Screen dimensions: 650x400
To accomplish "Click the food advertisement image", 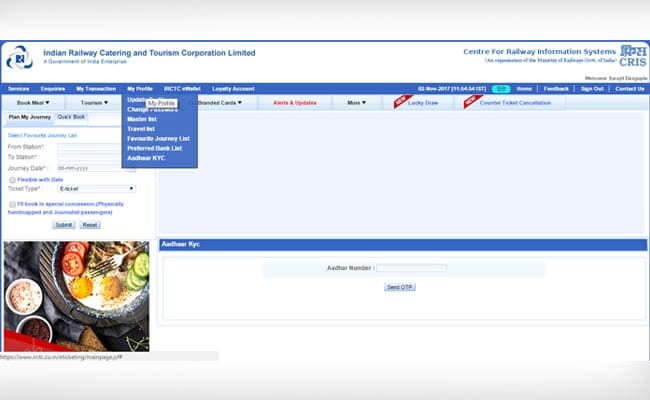I will [77, 296].
